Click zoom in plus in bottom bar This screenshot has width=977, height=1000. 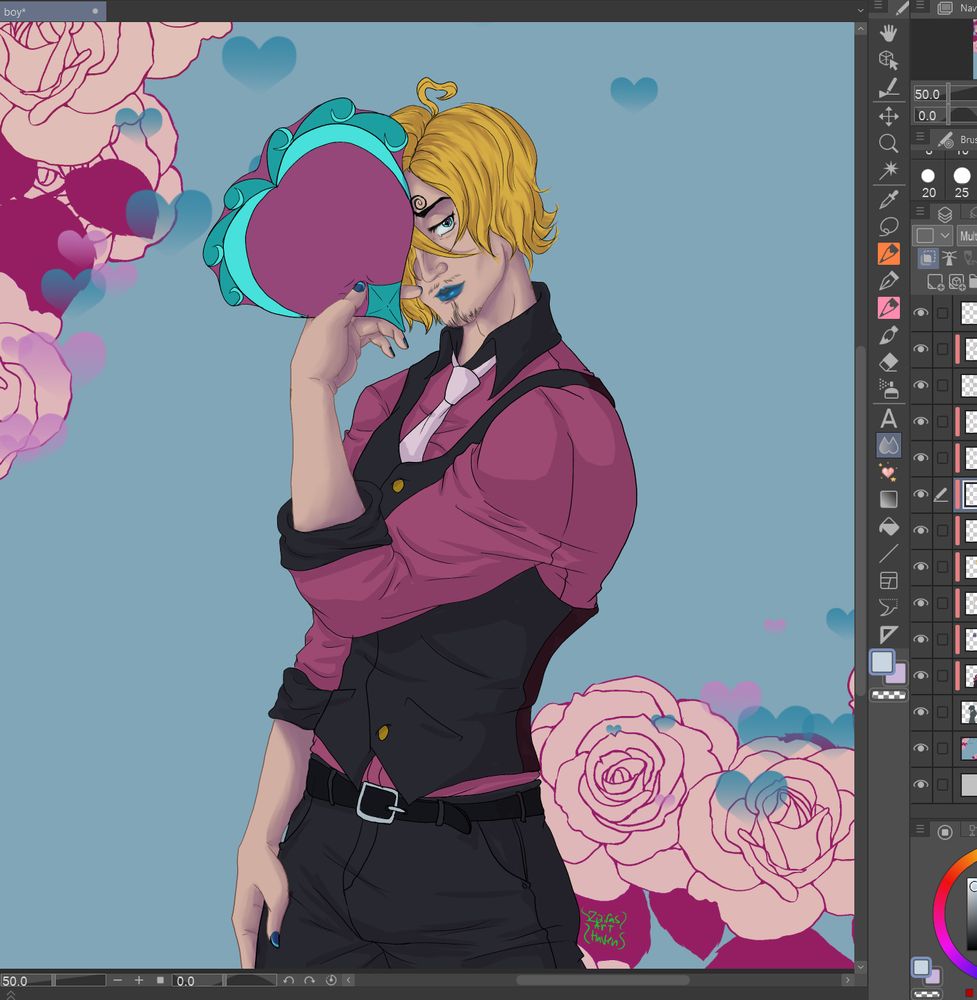click(138, 980)
